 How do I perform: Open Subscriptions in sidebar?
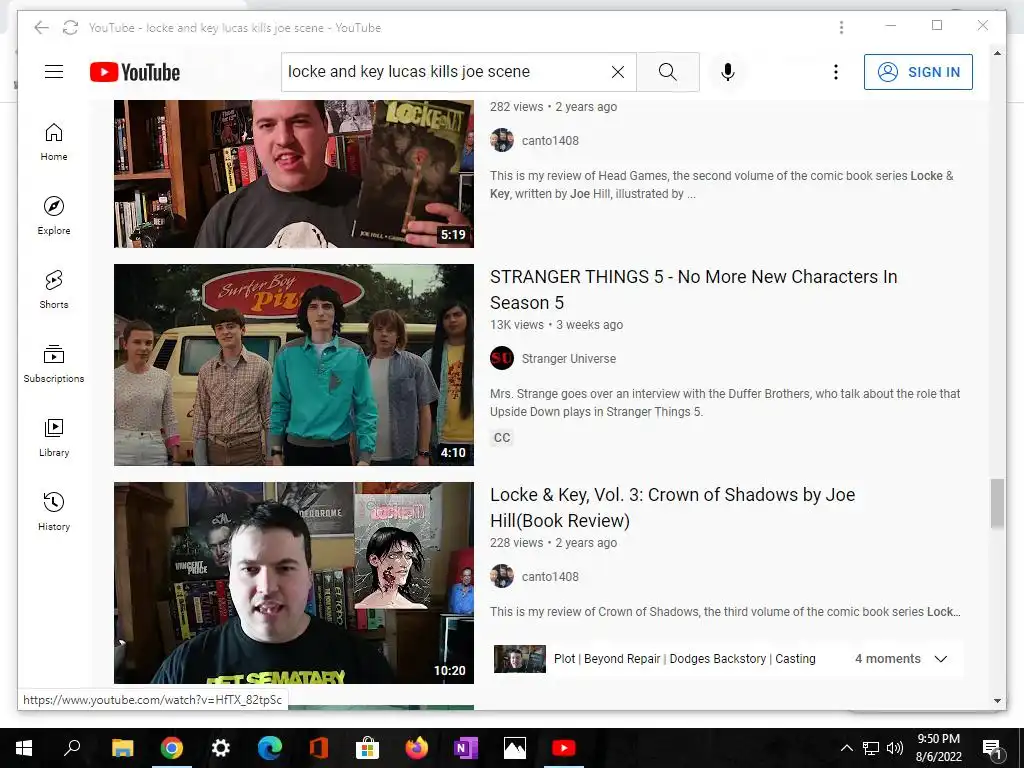point(54,364)
